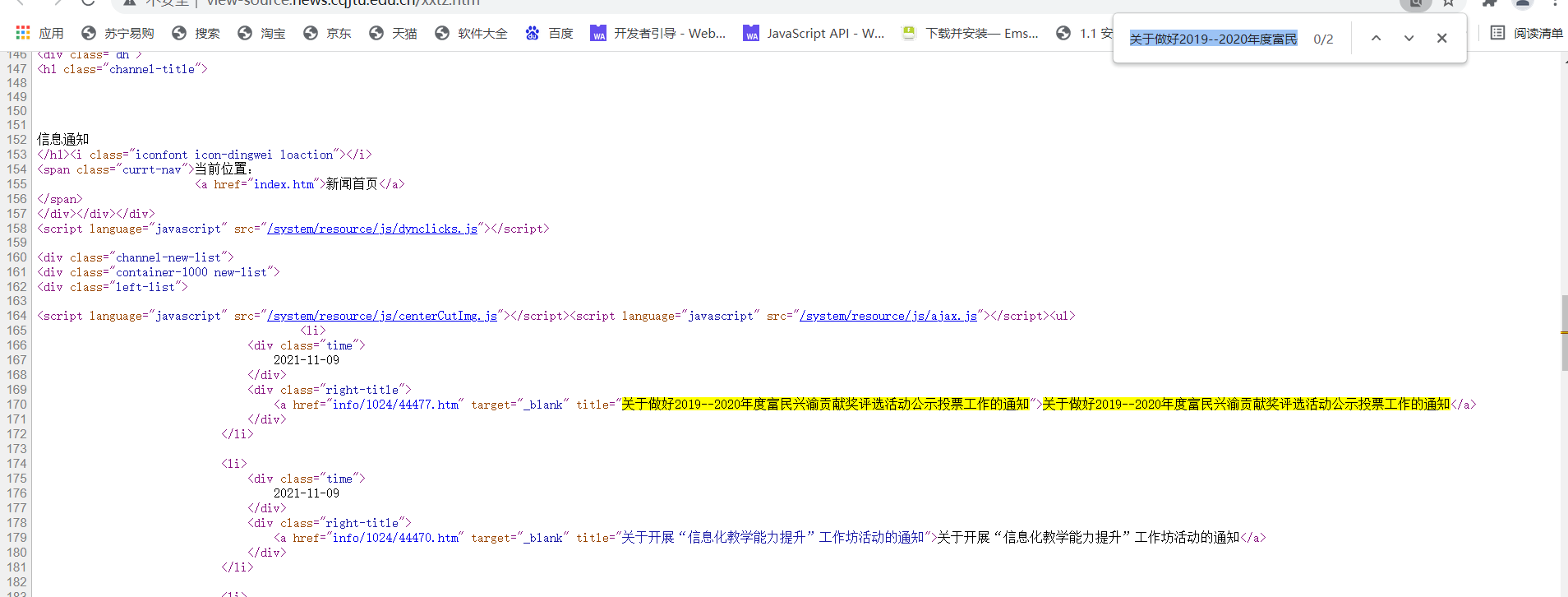
Task: Click the vertical scrollbar thumb
Action: click(1565, 333)
